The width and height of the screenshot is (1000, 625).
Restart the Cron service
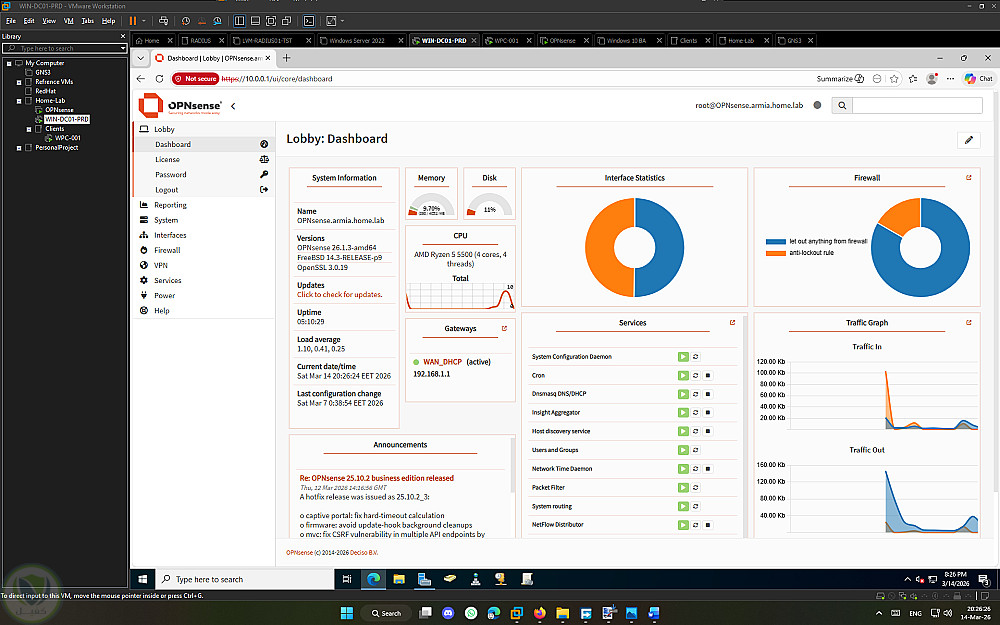click(x=696, y=376)
